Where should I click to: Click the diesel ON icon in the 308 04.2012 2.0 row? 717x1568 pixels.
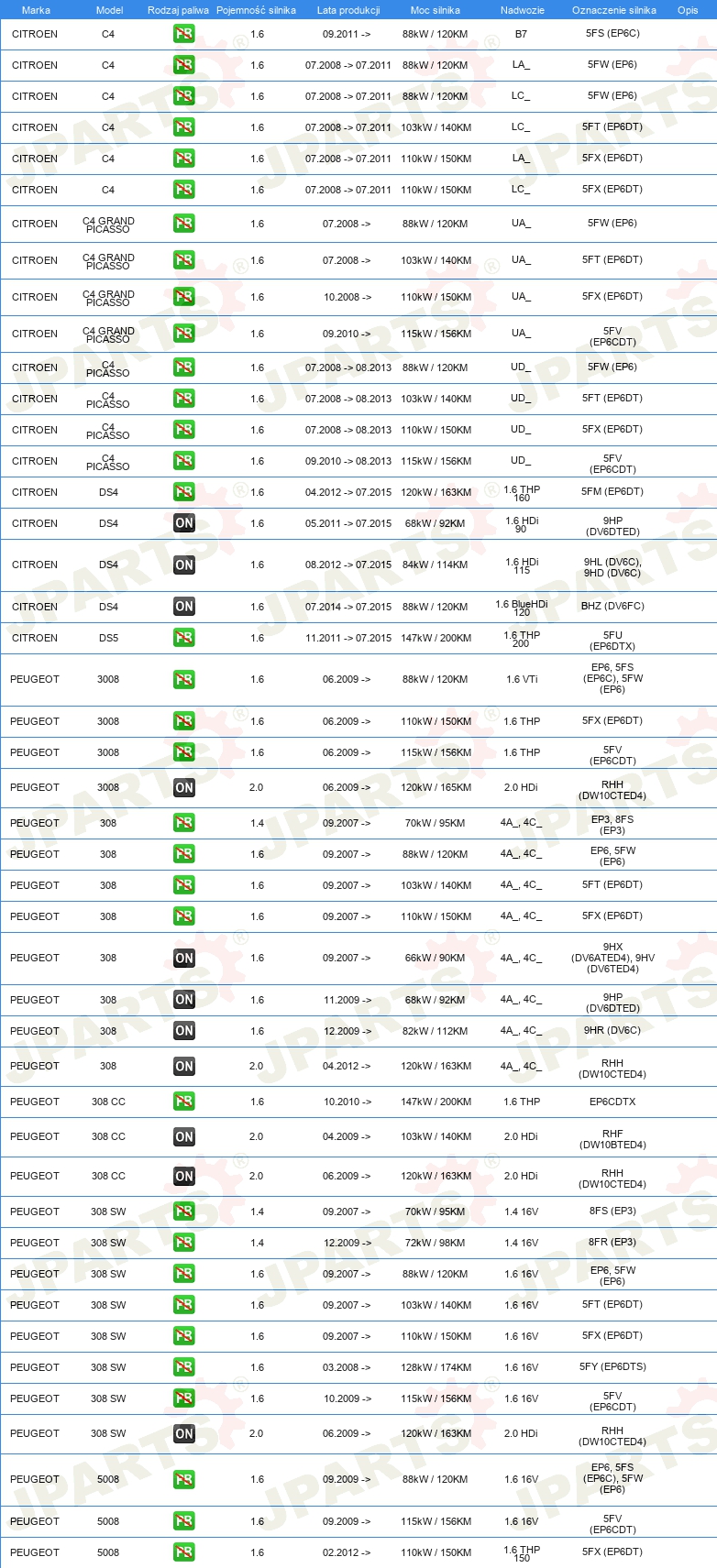184,1066
